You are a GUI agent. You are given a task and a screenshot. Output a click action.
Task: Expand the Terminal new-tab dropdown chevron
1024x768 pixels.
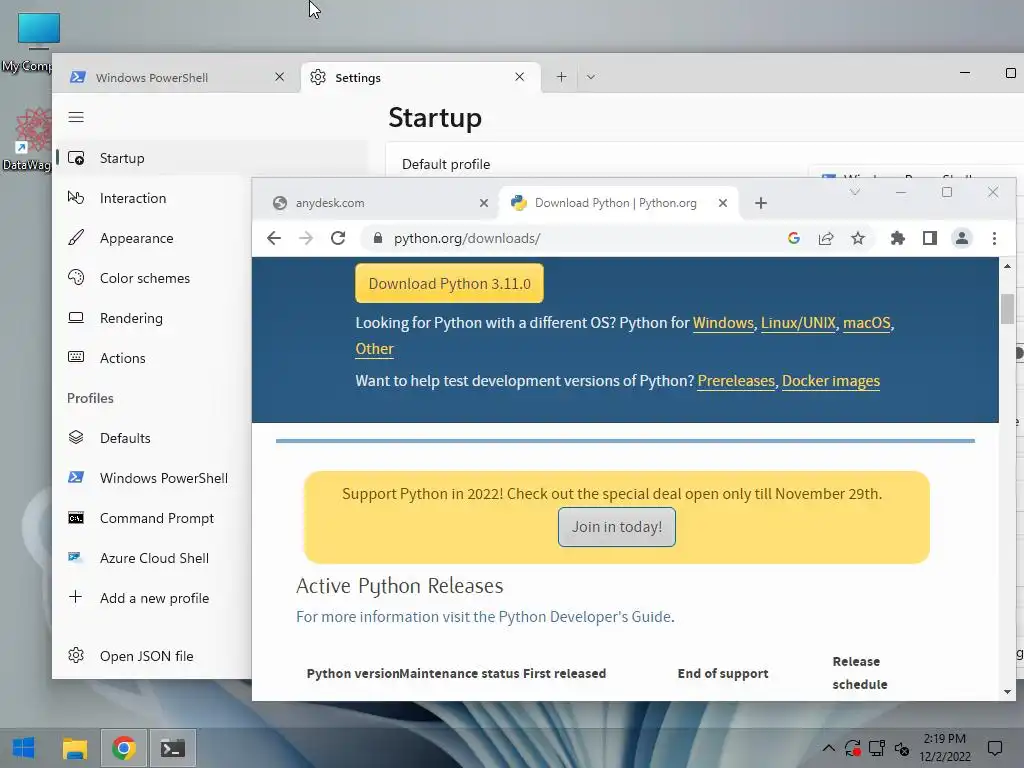coord(590,77)
